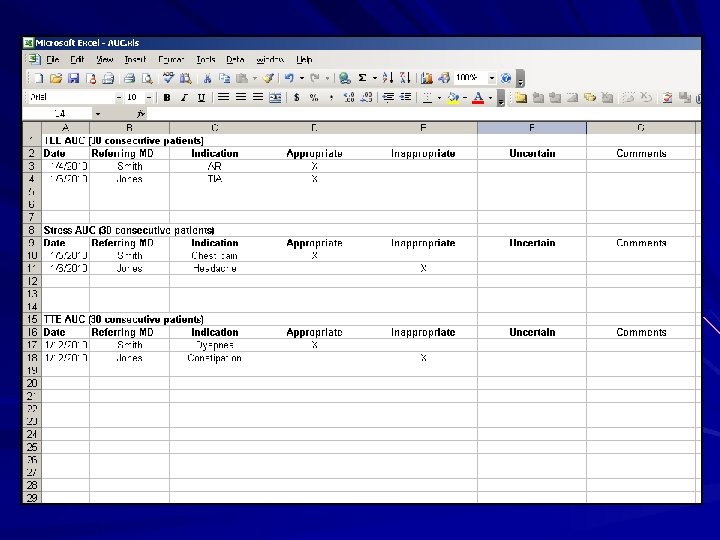Open the Insert menu

(x=135, y=60)
